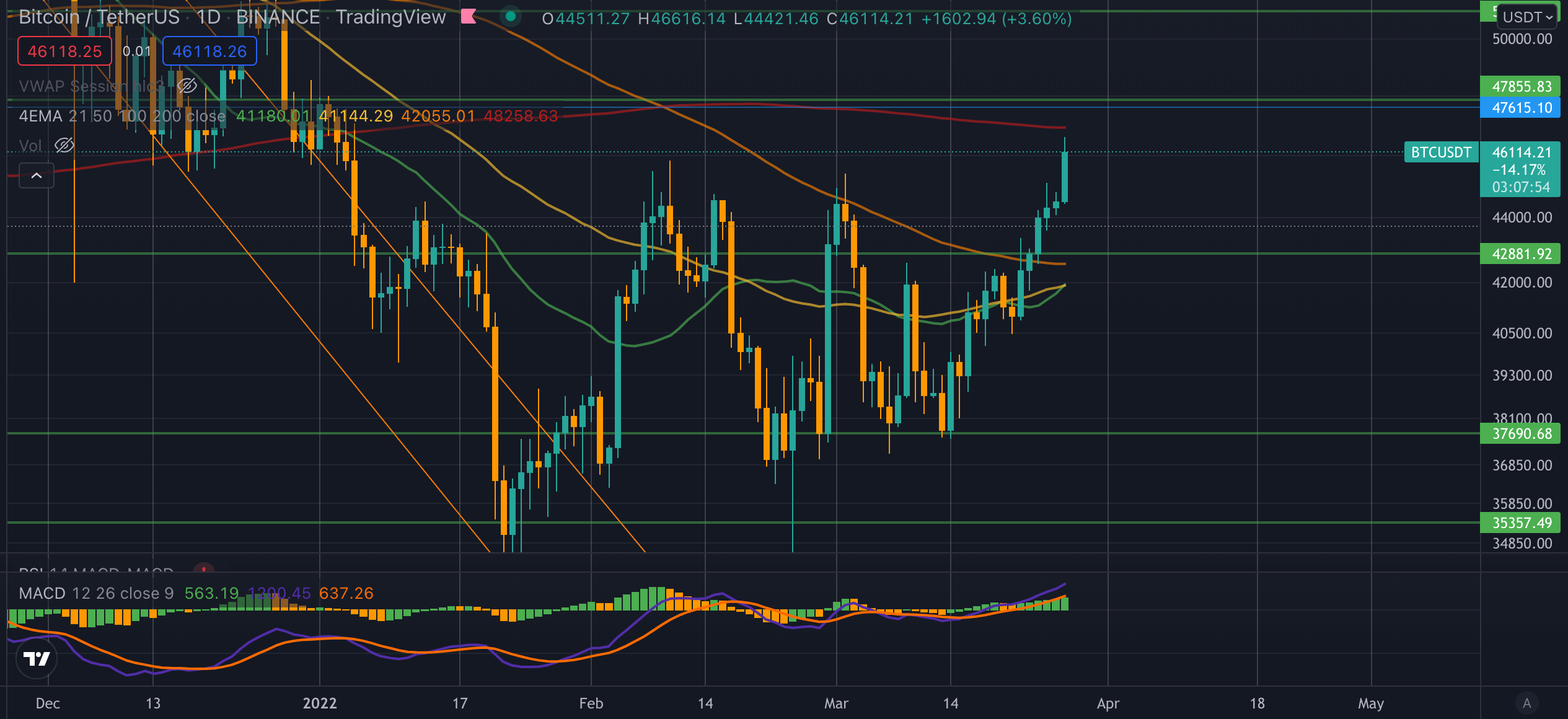Click the Bitcoin / TetherUS symbol title
Image resolution: width=1568 pixels, height=719 pixels.
99,17
